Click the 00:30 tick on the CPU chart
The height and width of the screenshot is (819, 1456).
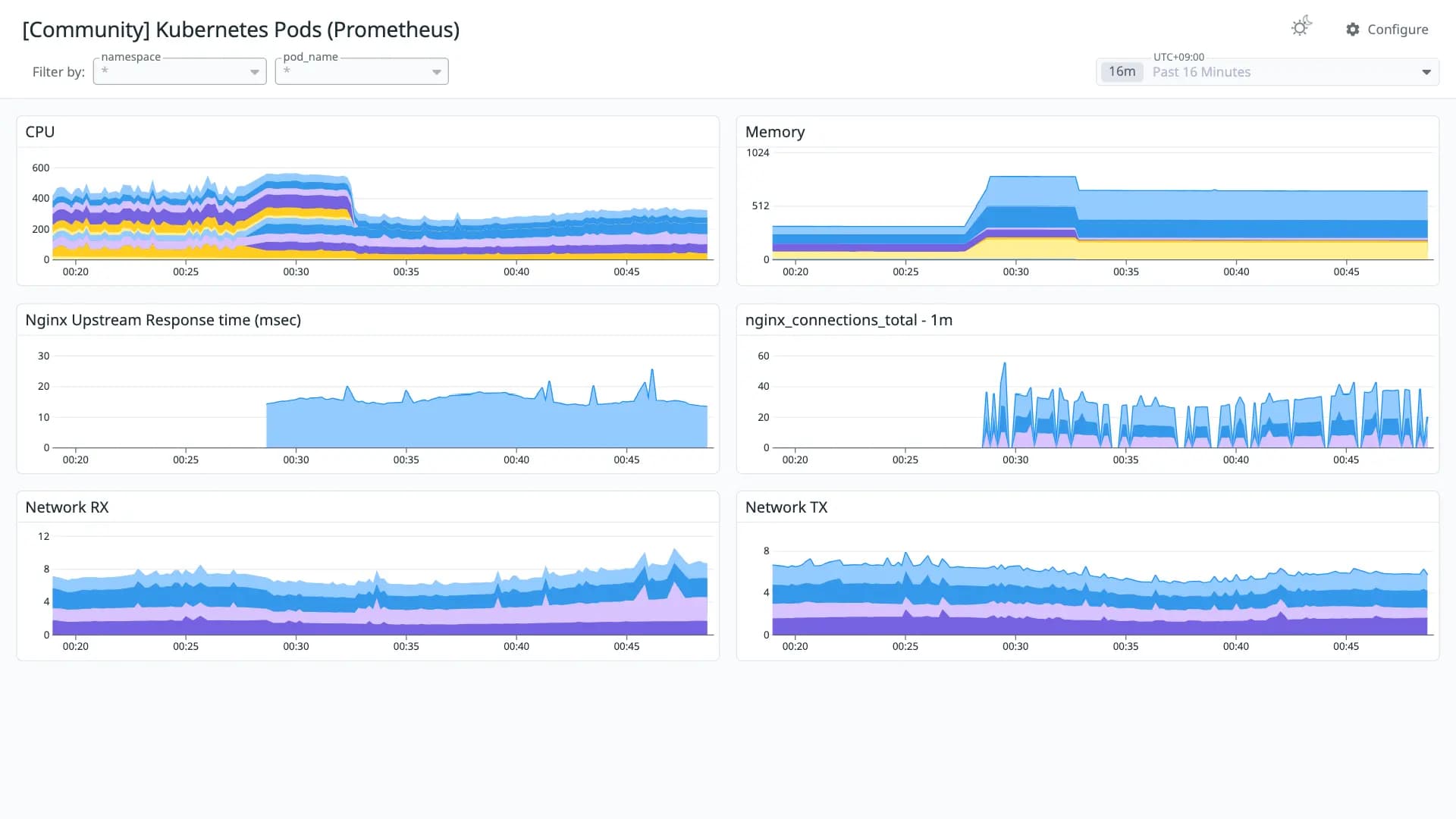[296, 271]
